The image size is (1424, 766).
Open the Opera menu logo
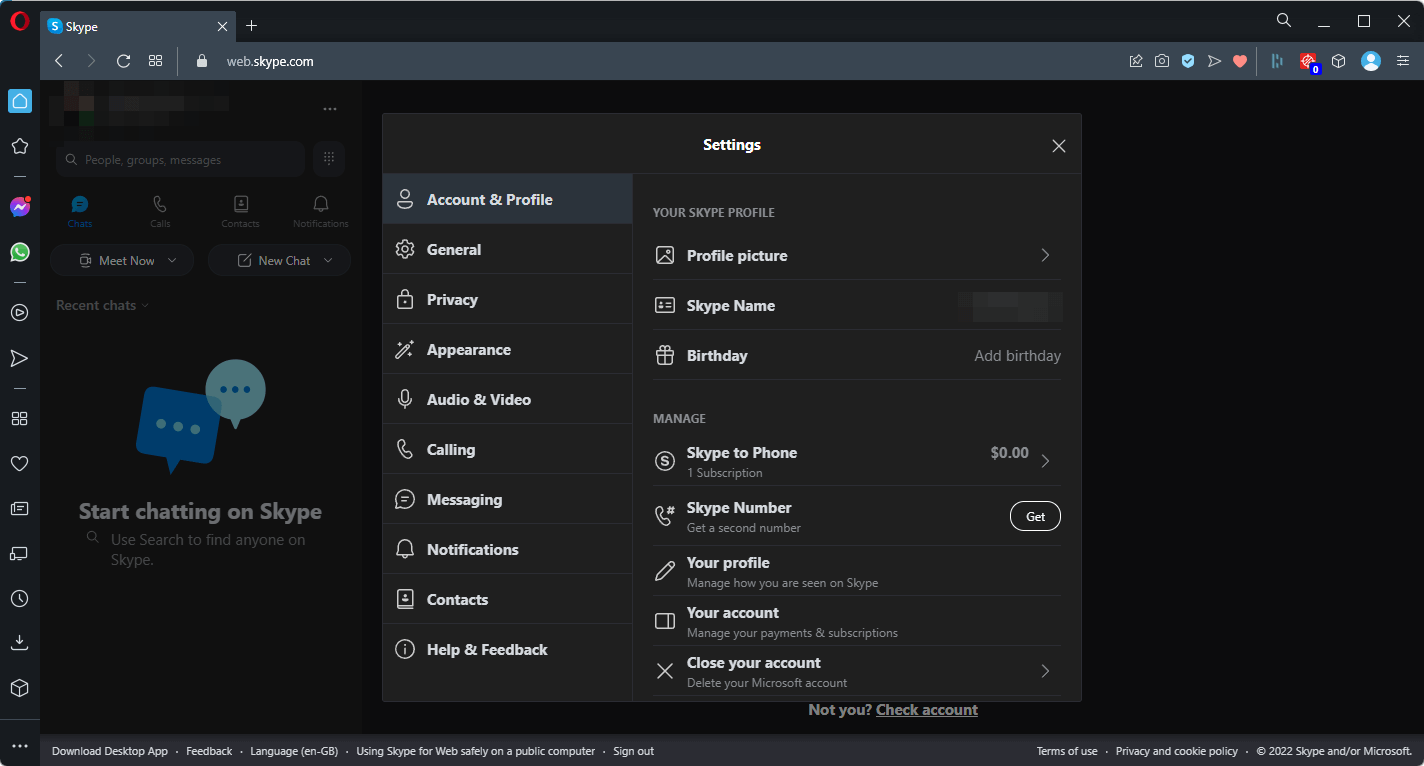pyautogui.click(x=20, y=21)
